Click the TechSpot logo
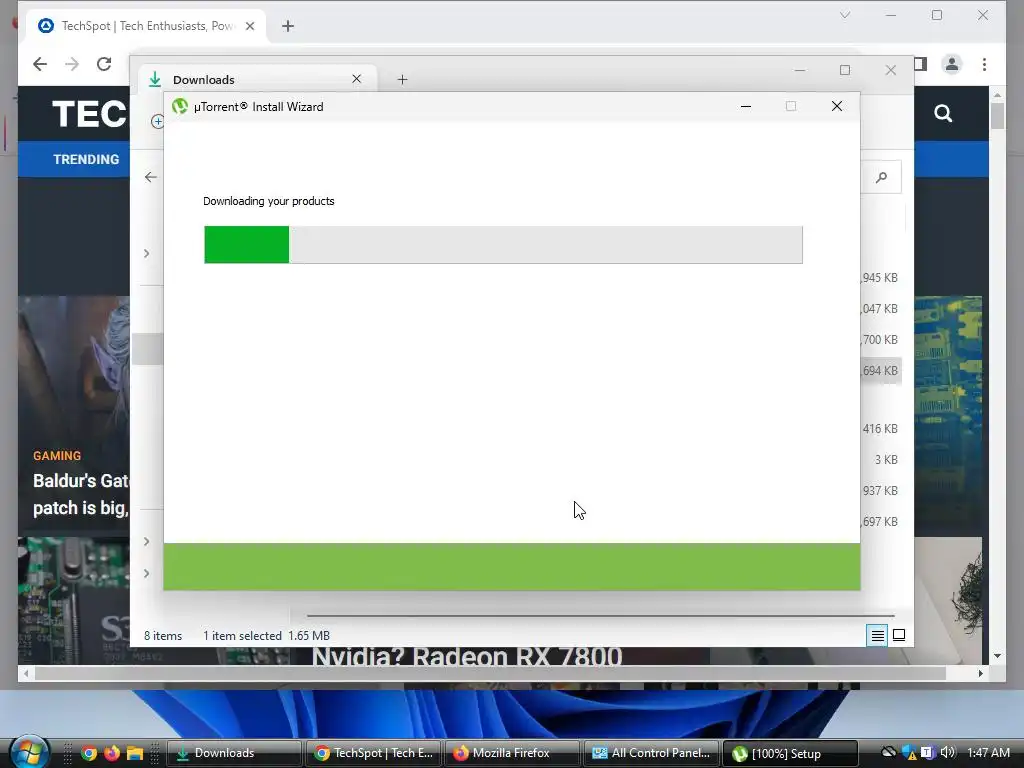 (x=89, y=114)
